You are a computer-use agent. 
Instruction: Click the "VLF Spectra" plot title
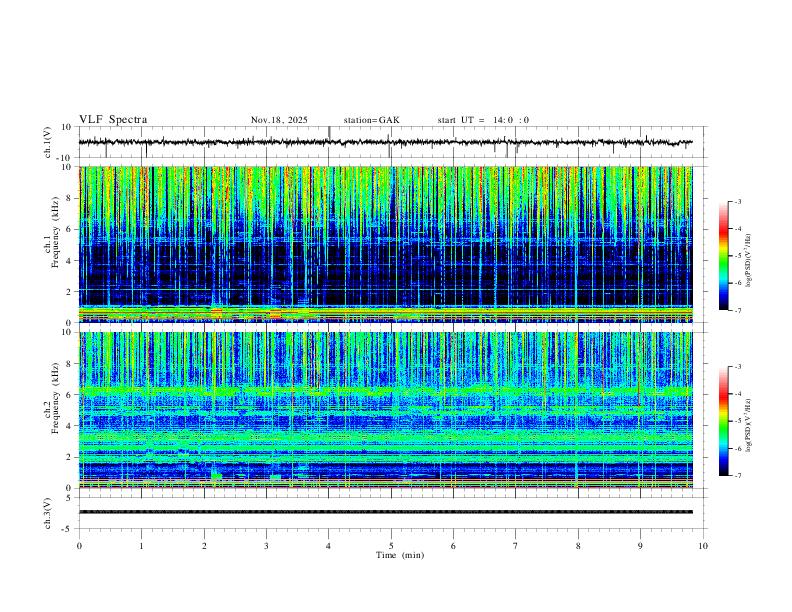tap(113, 120)
